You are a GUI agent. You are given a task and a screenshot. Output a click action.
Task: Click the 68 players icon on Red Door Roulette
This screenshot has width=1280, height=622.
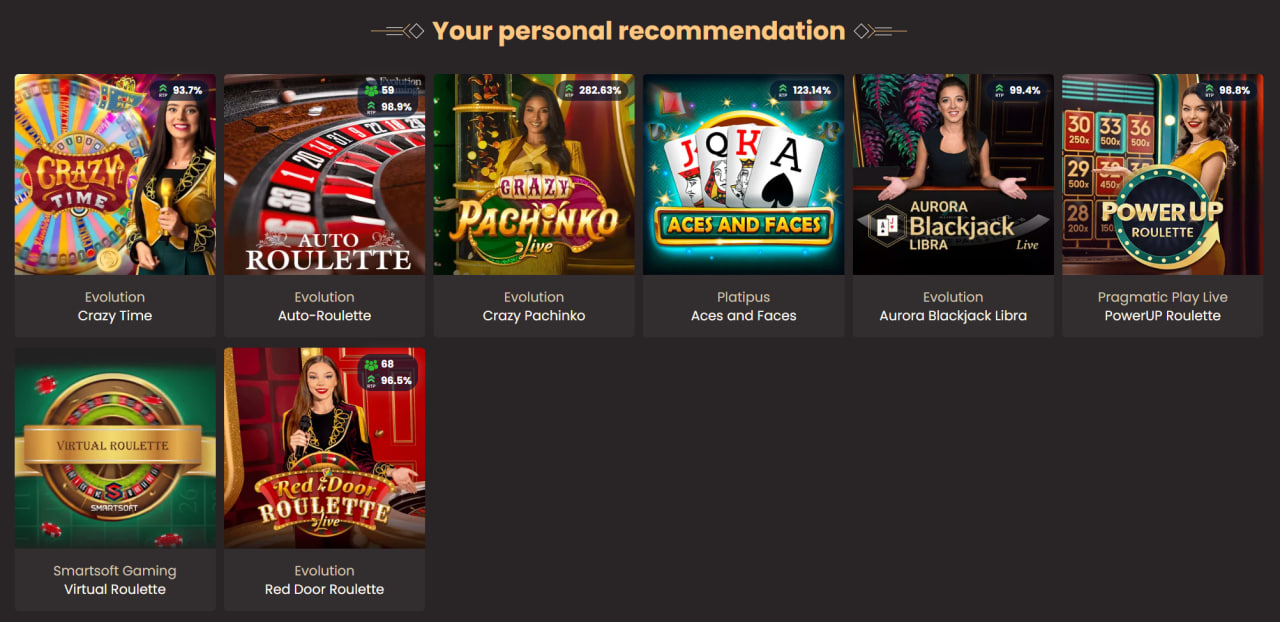point(373,364)
